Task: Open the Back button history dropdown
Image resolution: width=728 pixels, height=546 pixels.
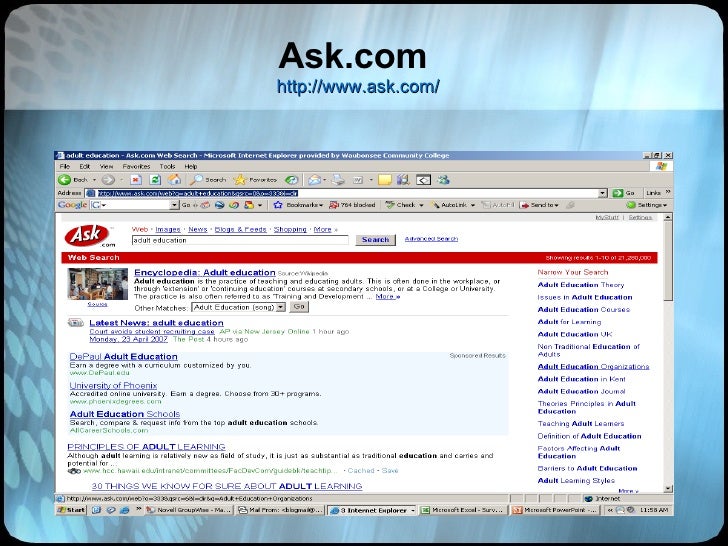Action: [x=94, y=180]
